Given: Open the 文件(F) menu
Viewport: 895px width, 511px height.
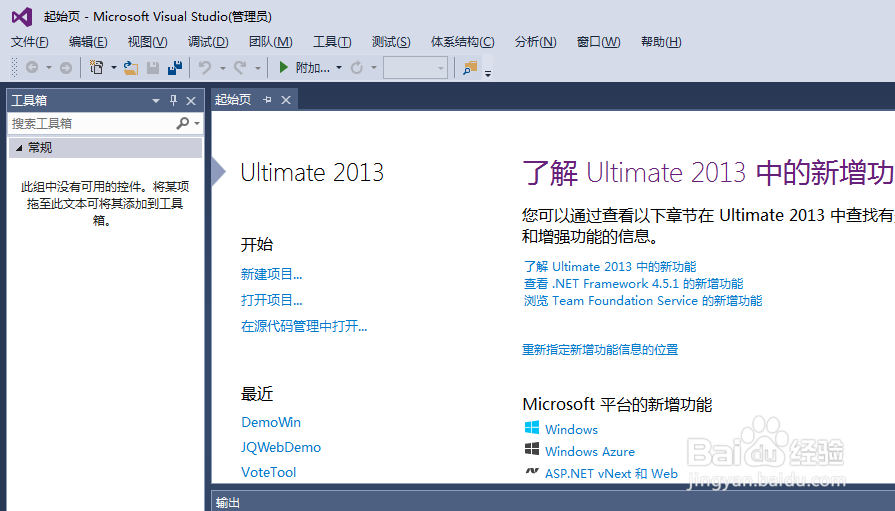Looking at the screenshot, I should click(x=30, y=42).
